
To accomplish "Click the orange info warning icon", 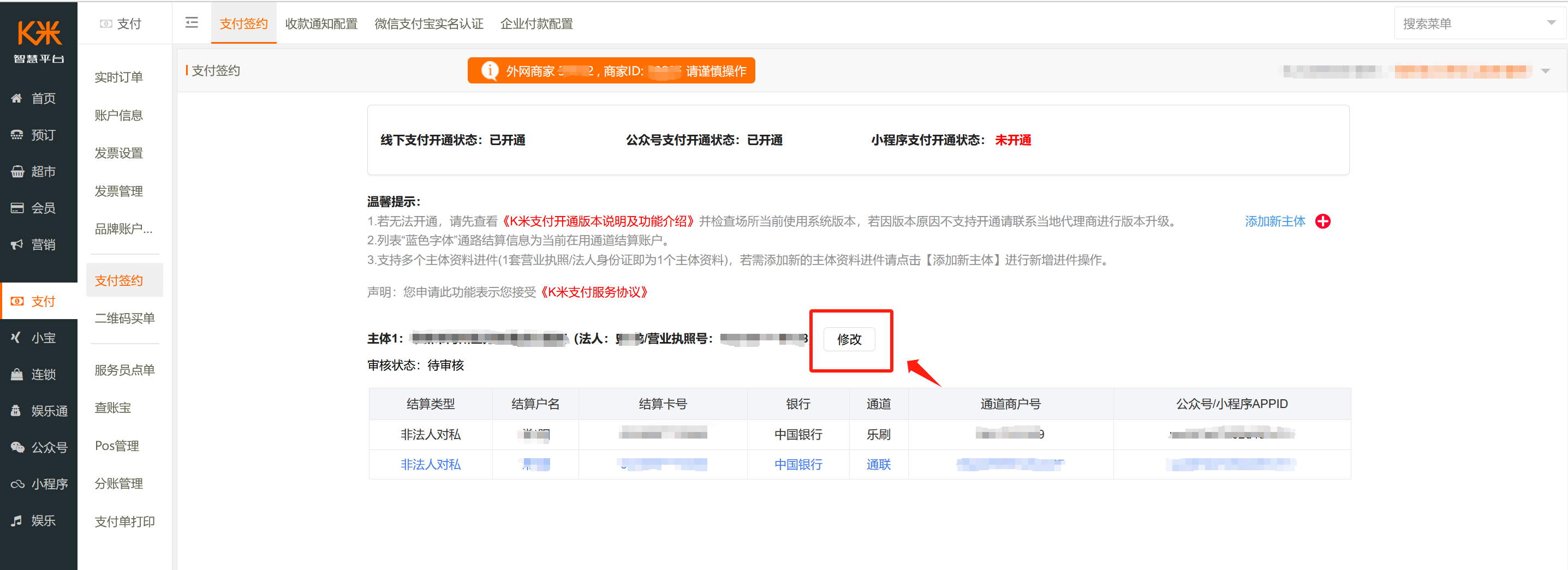I will pos(489,70).
